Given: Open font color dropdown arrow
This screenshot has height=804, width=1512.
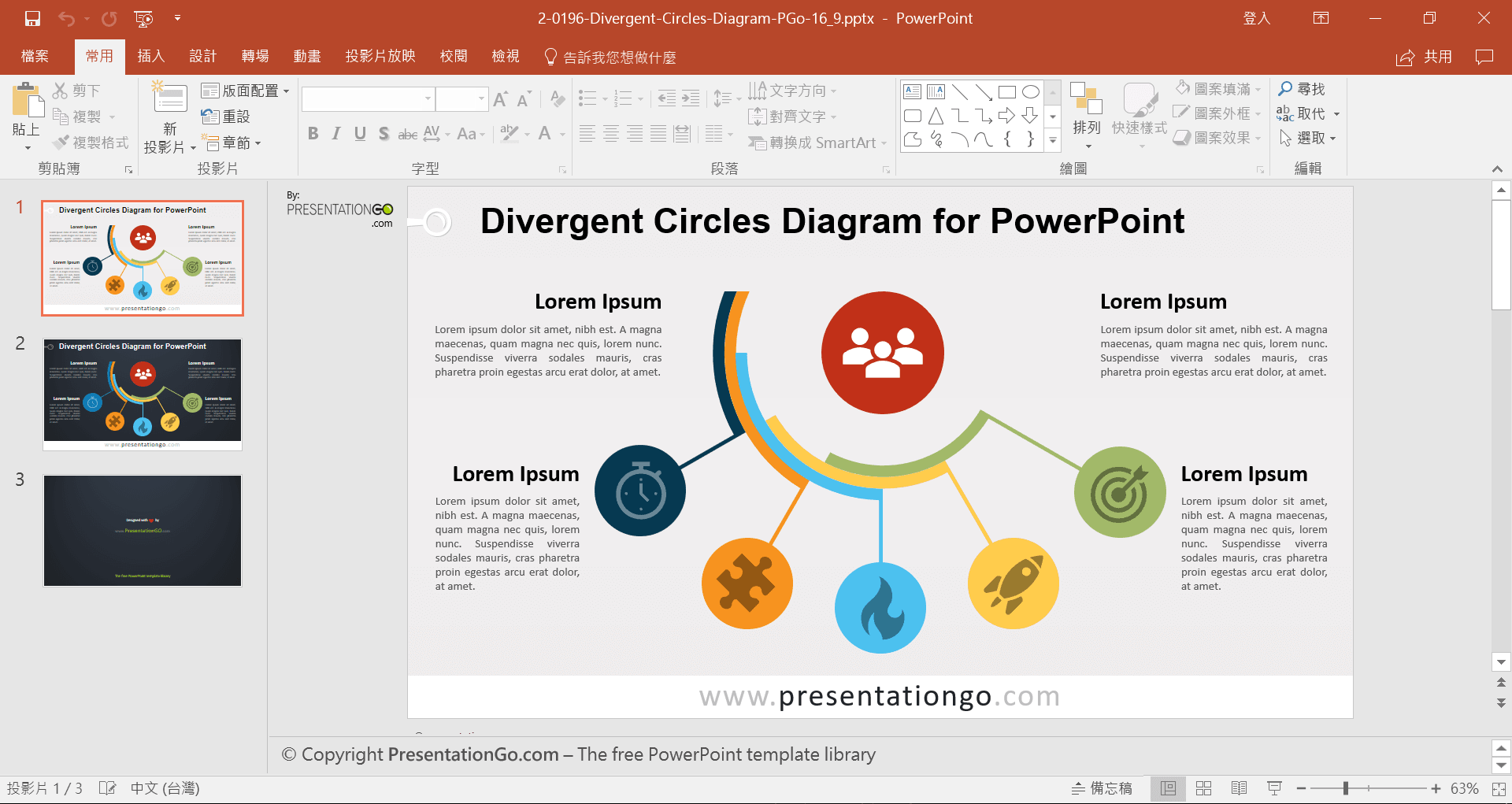Looking at the screenshot, I should (563, 135).
